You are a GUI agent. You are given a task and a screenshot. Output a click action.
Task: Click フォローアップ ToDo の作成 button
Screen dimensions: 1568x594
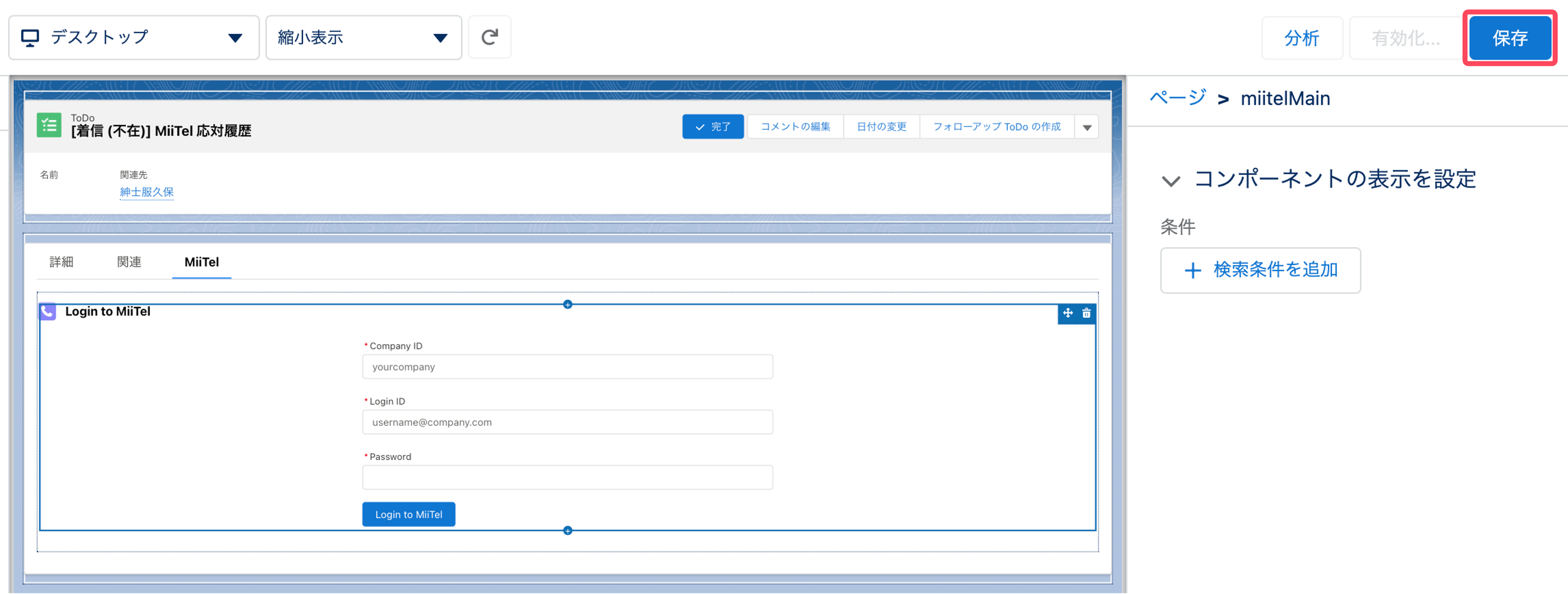[x=996, y=126]
